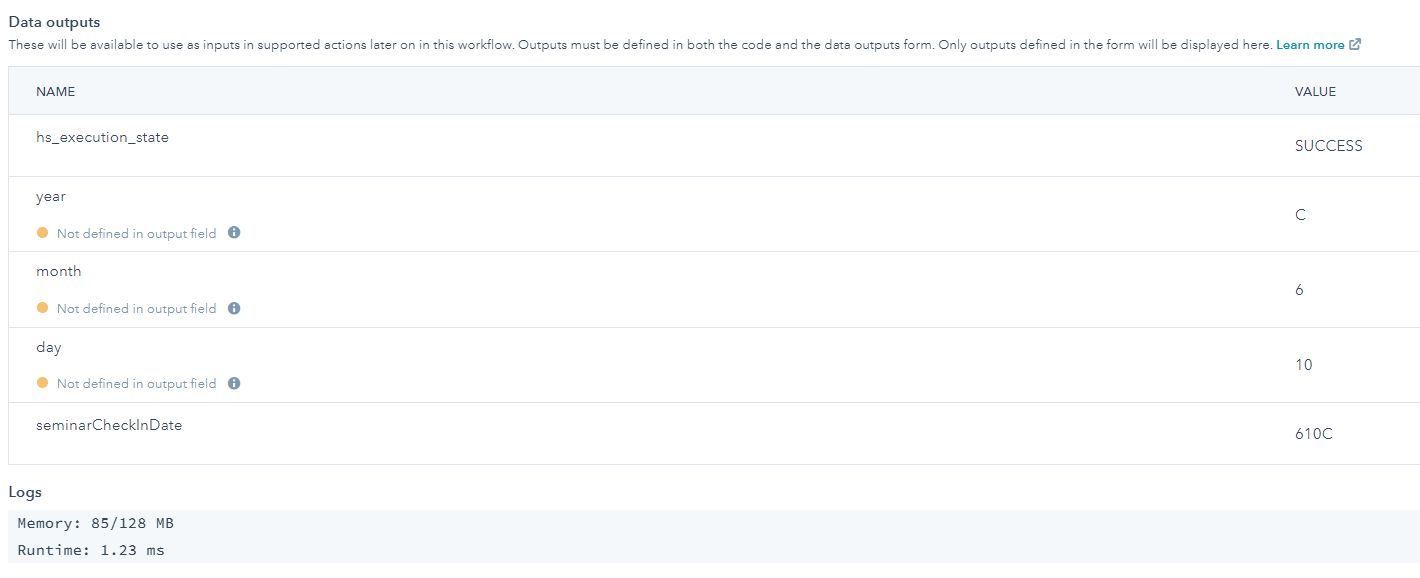Screen dimensions: 1420x578
Task: Select the year output label
Action: [50, 196]
